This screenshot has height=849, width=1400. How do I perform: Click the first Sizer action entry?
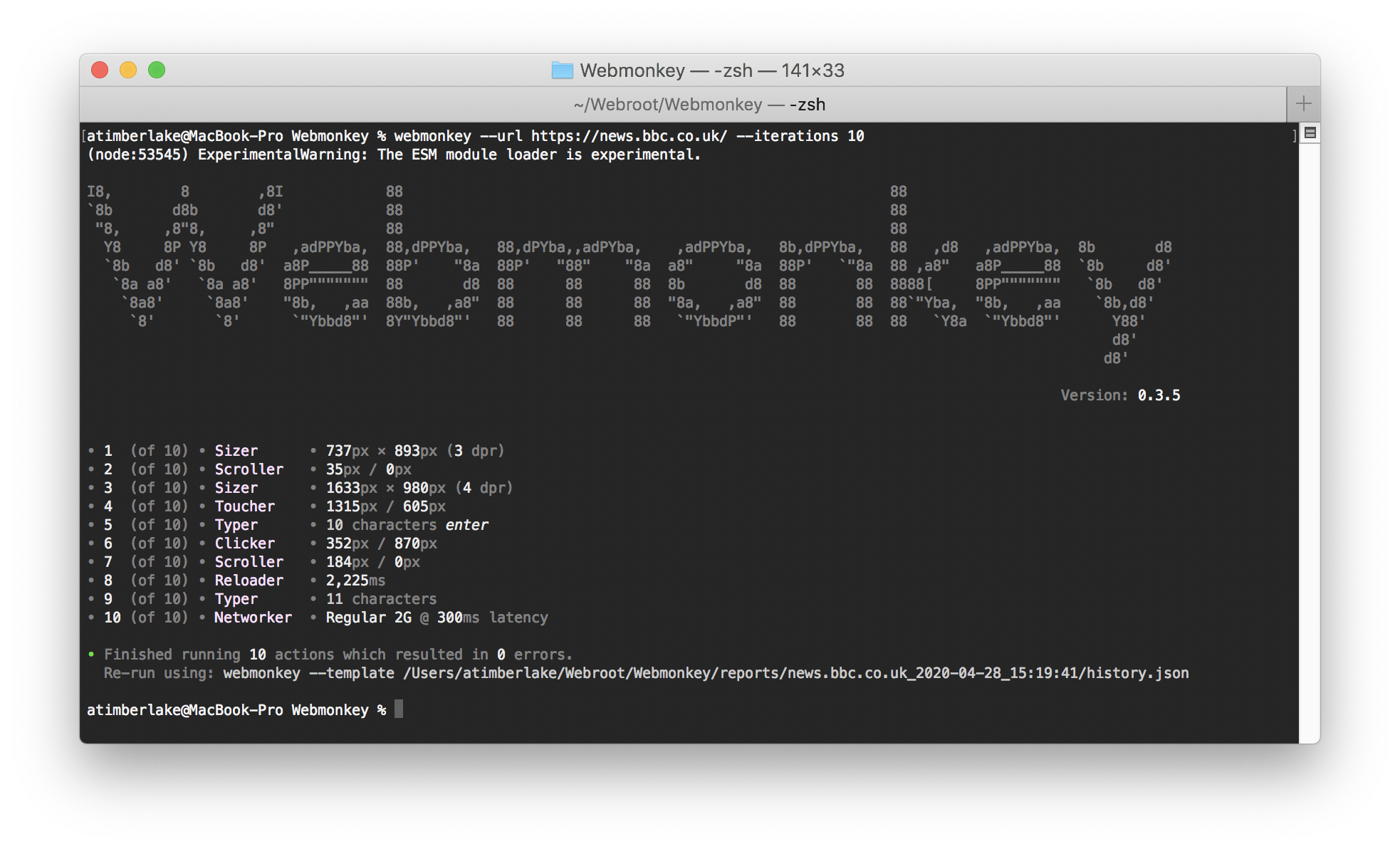(236, 451)
